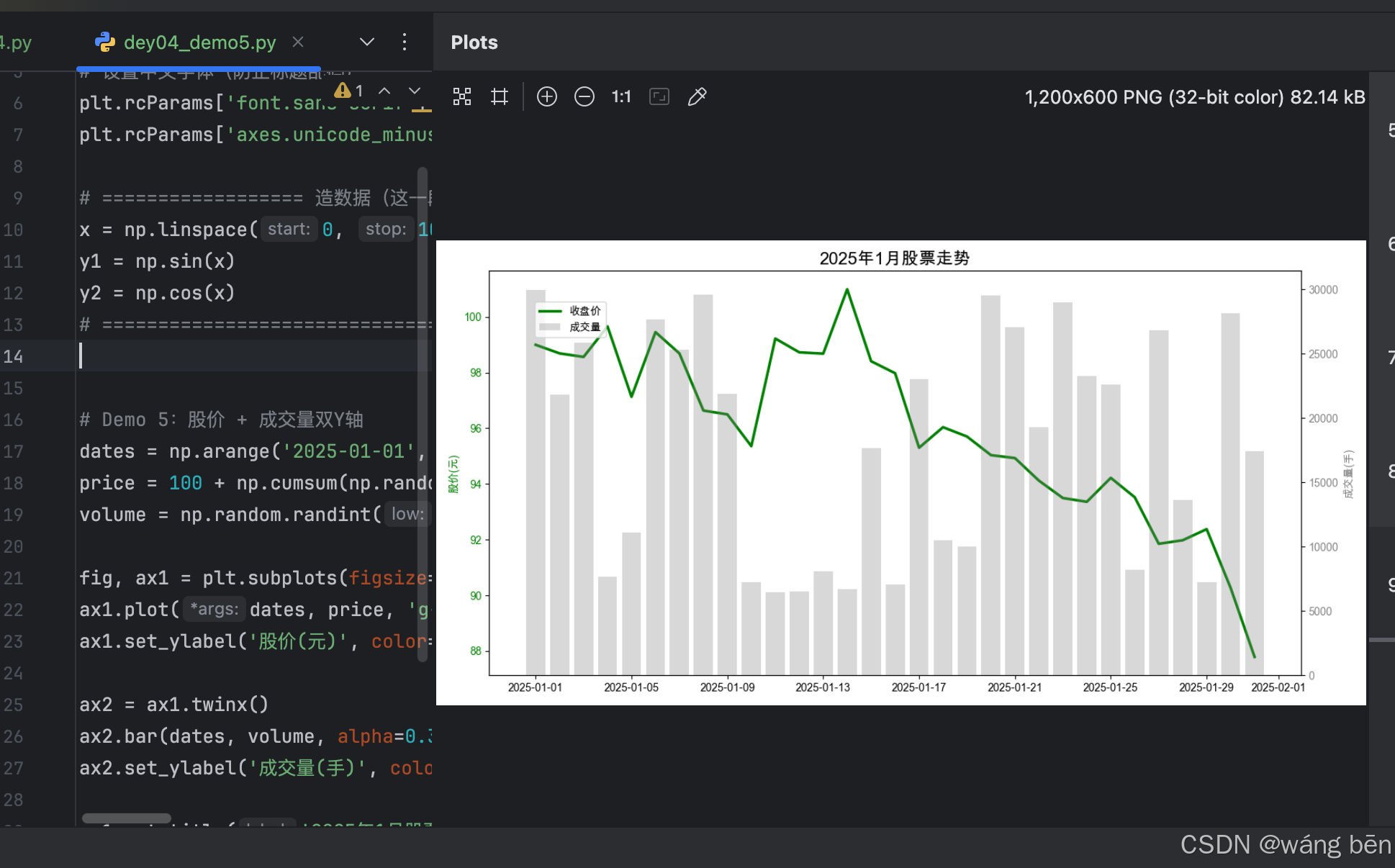Image resolution: width=1395 pixels, height=868 pixels.
Task: Jump to previous highlighted error arrow
Action: click(x=385, y=91)
